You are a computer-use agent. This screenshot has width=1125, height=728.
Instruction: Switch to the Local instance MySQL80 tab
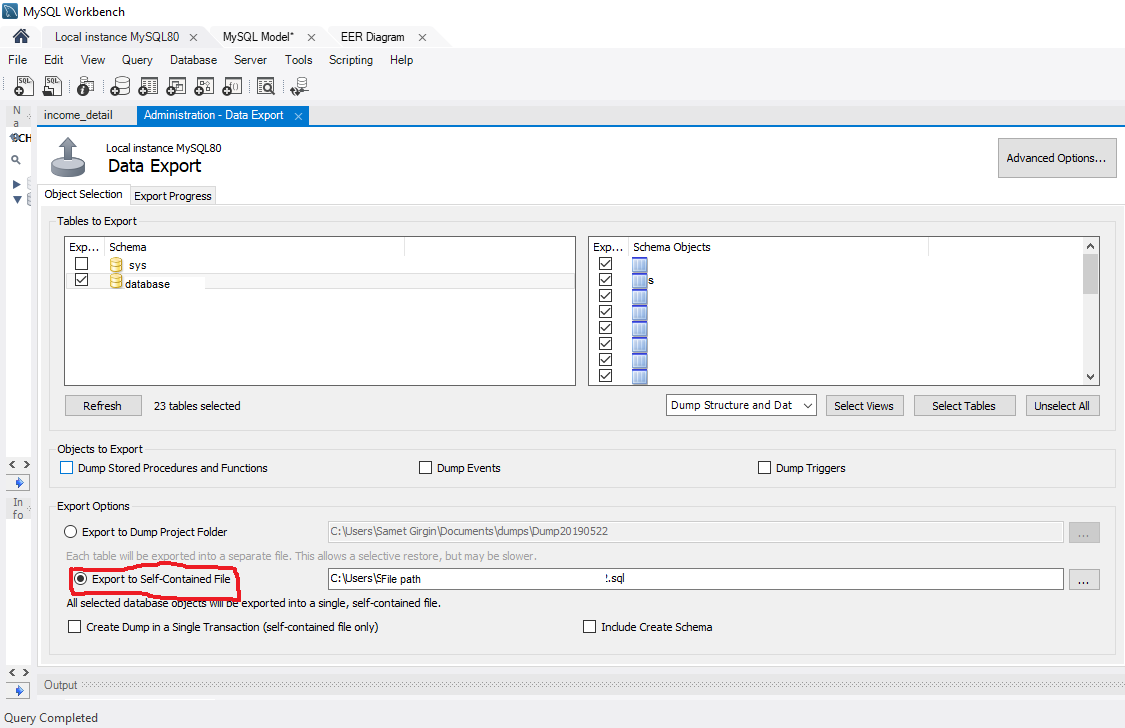pyautogui.click(x=117, y=37)
